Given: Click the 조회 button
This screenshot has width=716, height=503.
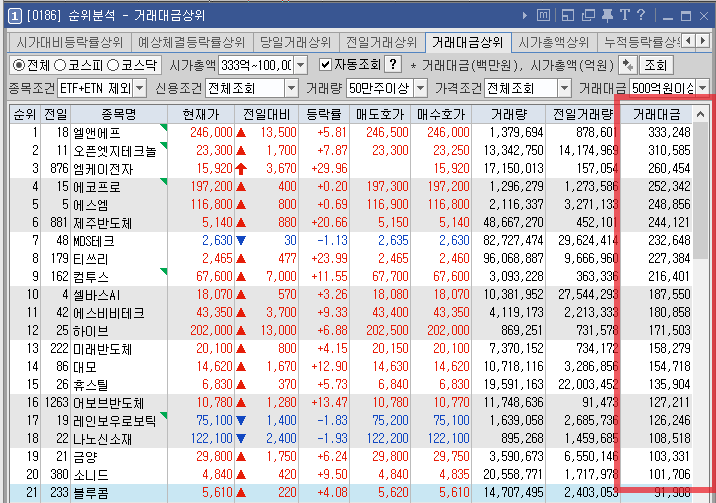Looking at the screenshot, I should 655,65.
